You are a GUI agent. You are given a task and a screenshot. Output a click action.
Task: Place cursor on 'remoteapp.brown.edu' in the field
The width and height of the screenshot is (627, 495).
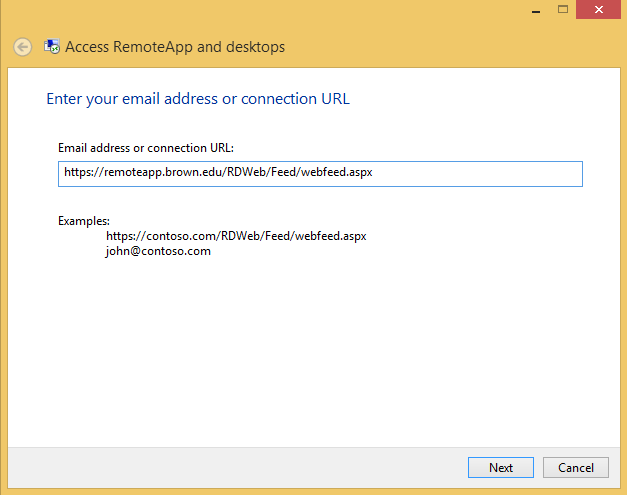[164, 172]
